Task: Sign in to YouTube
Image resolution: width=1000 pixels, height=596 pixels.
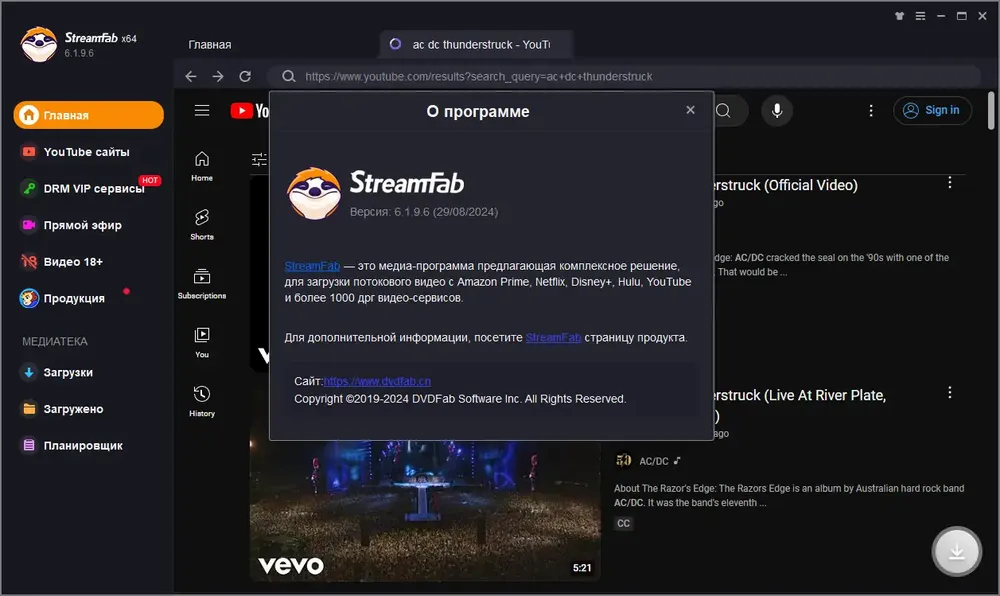Action: [932, 110]
